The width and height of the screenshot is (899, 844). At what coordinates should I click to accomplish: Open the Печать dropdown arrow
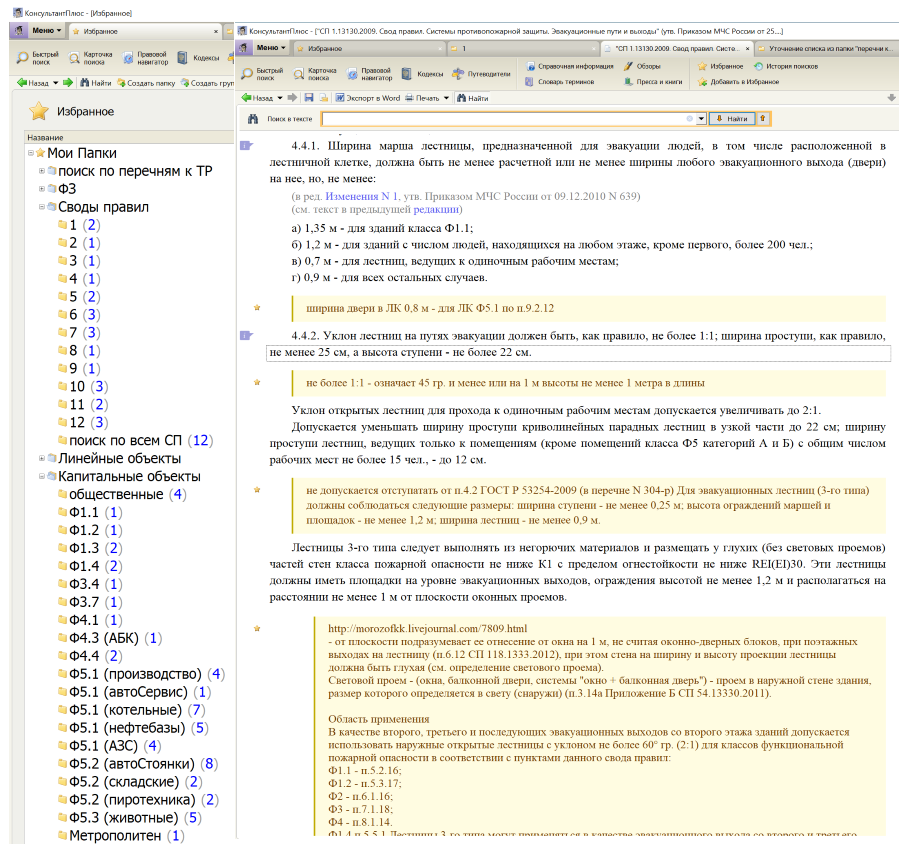coord(446,98)
